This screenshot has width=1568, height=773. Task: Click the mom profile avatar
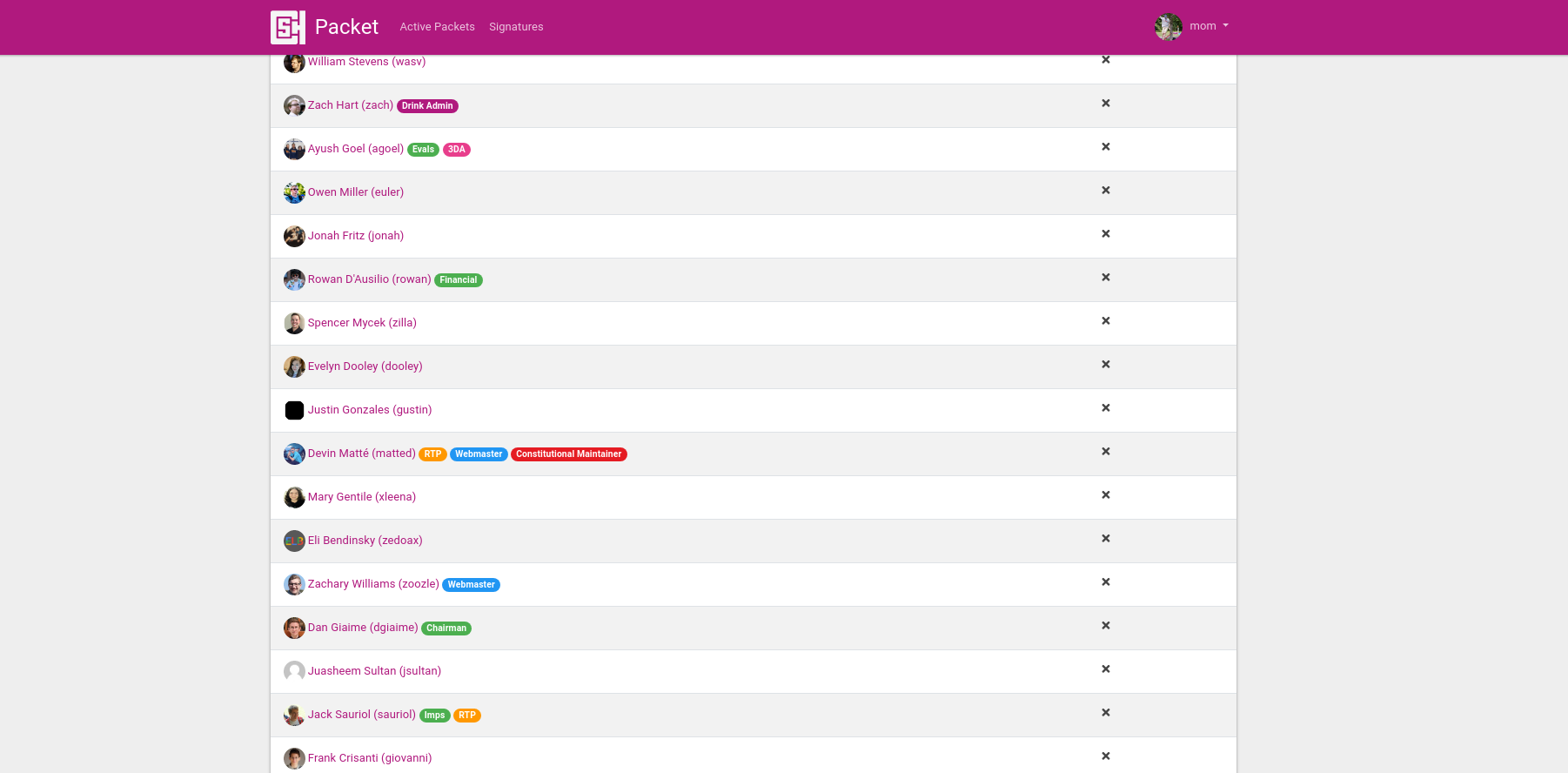(1169, 27)
